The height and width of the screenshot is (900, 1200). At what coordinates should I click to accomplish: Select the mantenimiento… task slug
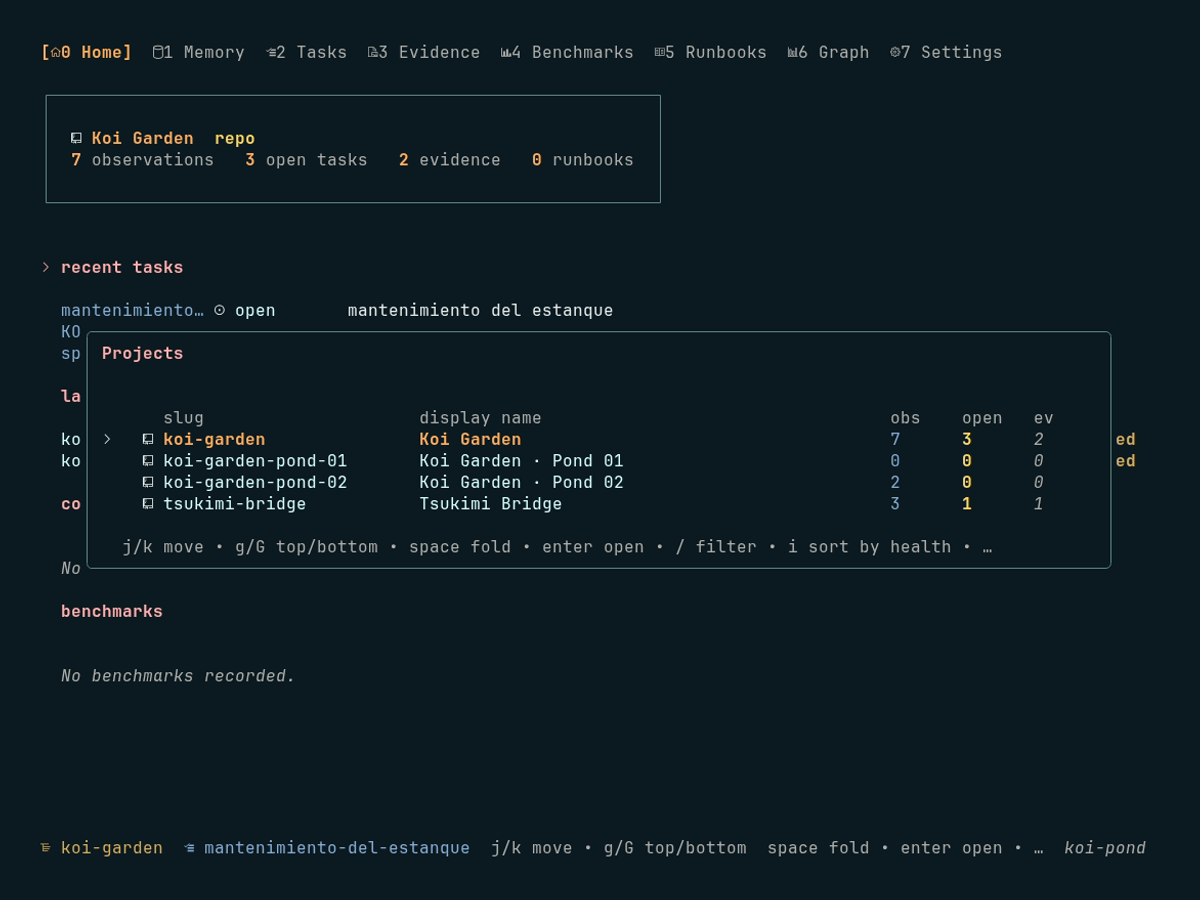click(132, 310)
